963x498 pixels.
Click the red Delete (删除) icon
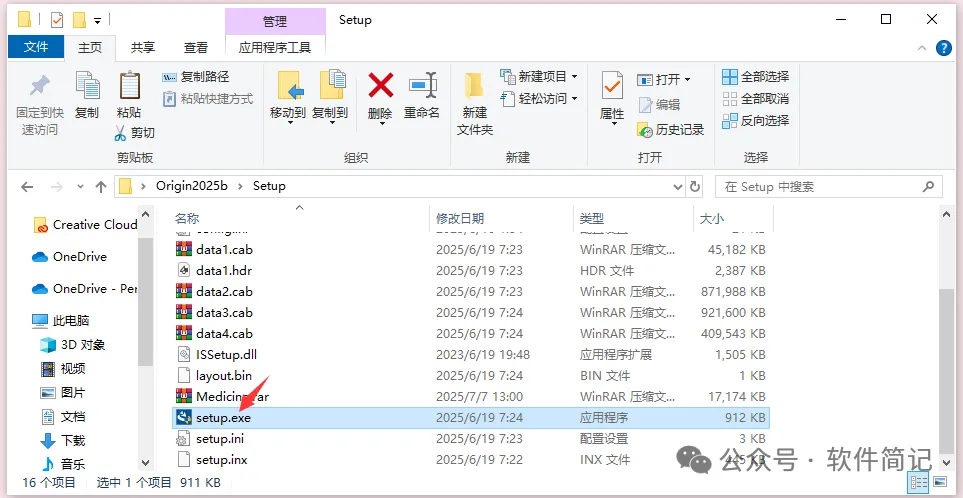point(380,87)
